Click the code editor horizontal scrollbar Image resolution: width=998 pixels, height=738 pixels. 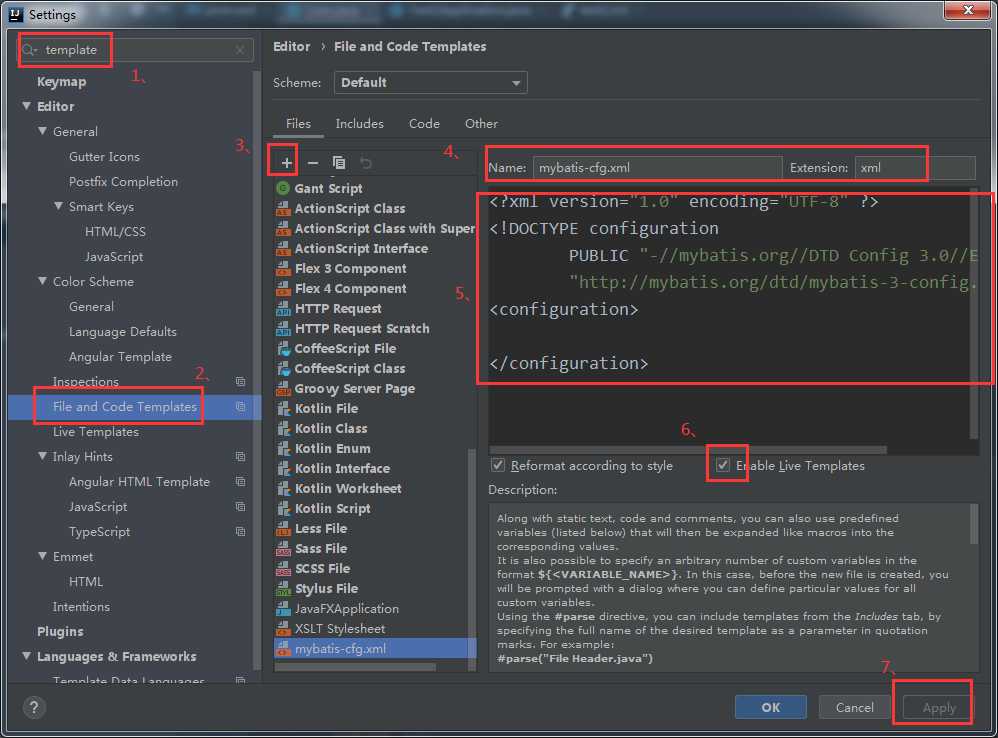click(687, 450)
